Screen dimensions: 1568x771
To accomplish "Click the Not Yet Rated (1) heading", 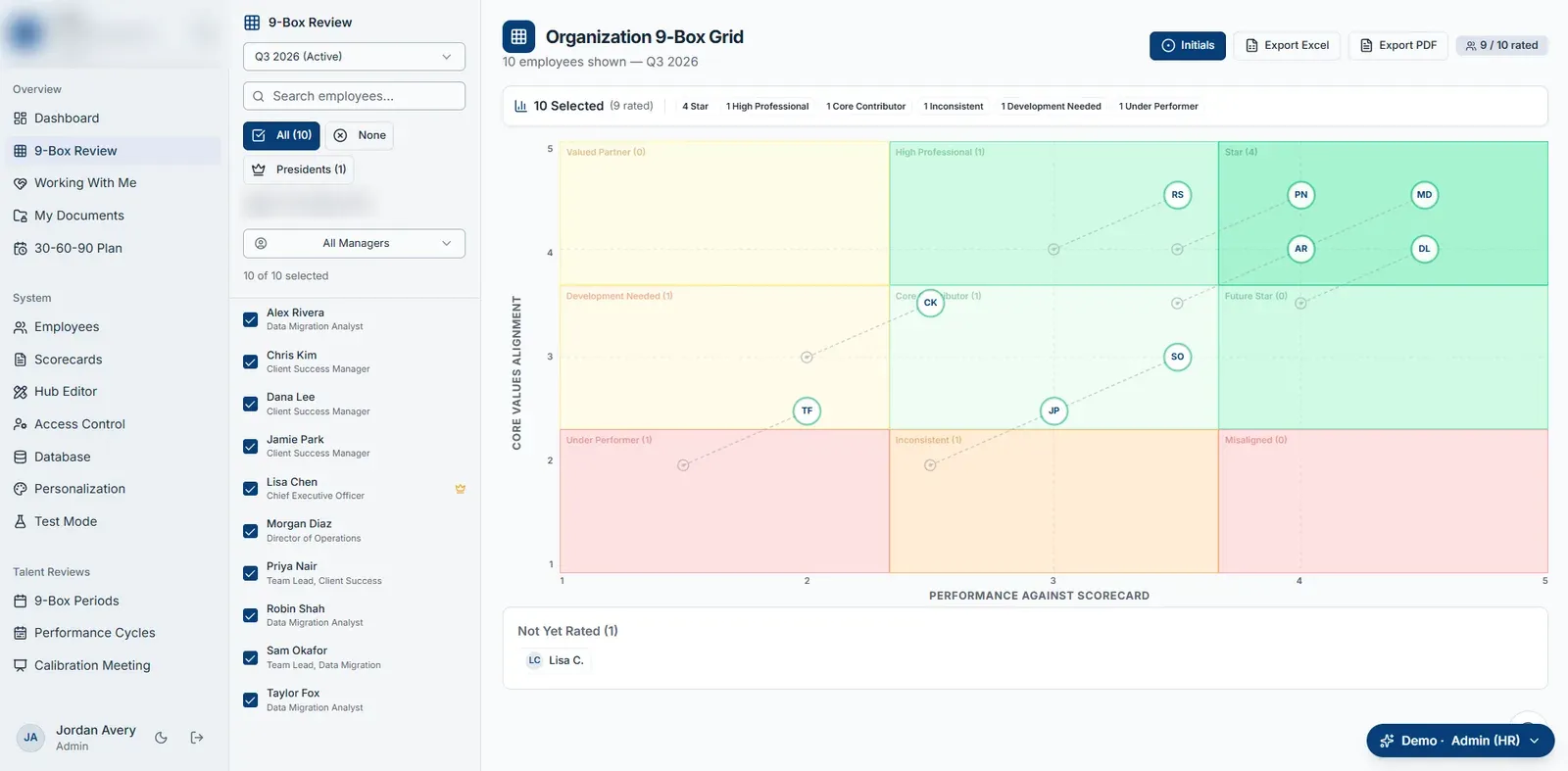I will click(x=567, y=631).
